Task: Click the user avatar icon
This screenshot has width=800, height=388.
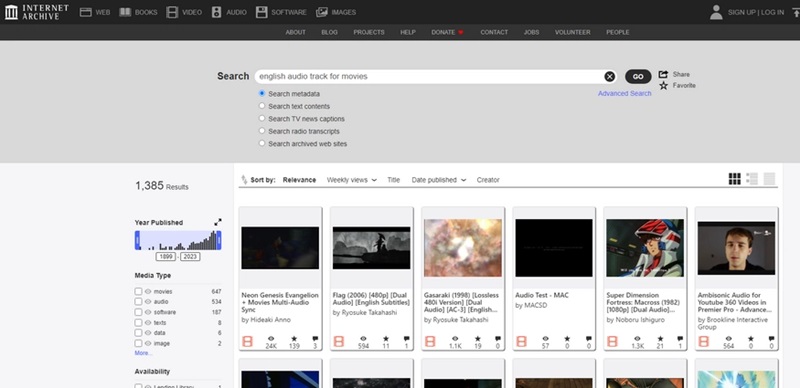Action: [x=716, y=12]
